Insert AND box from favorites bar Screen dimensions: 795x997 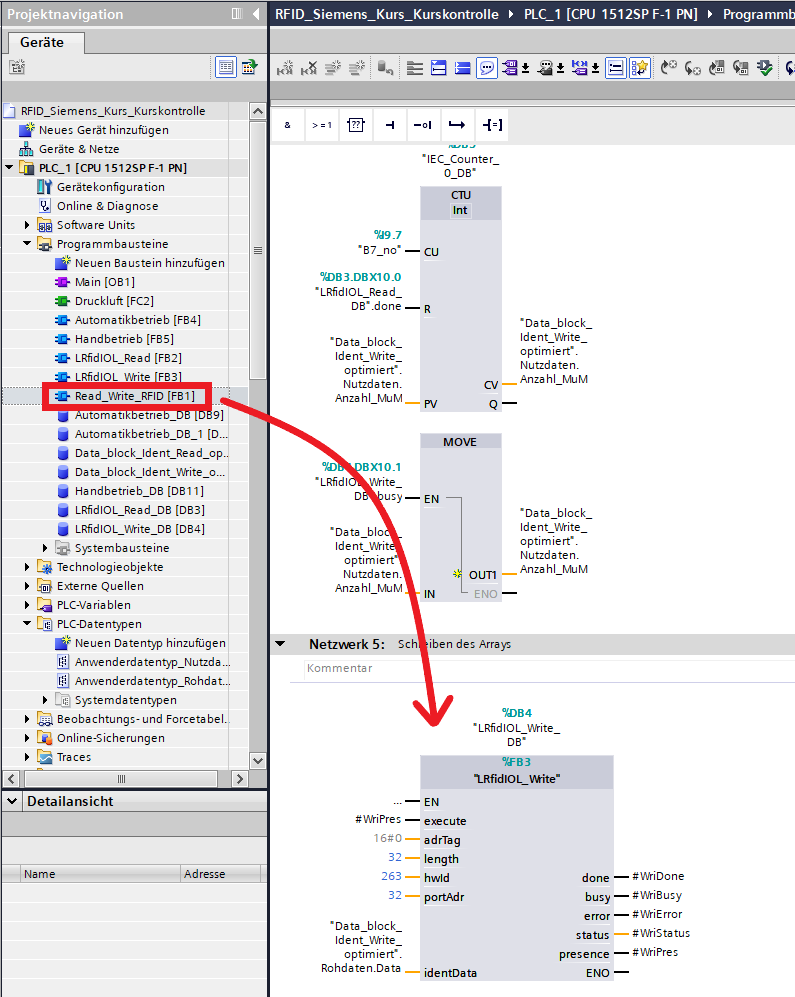pos(288,125)
